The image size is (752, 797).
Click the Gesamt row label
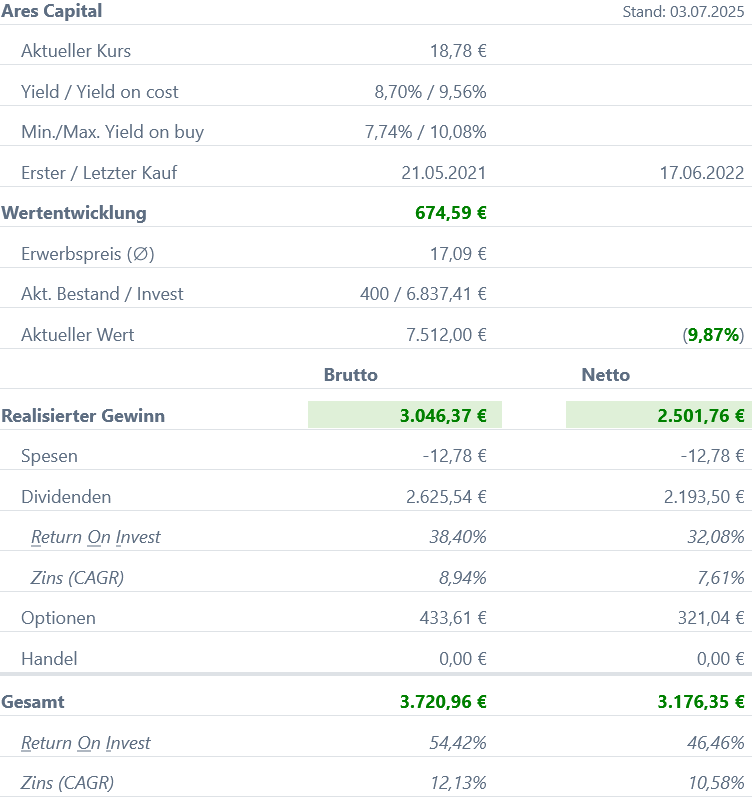(33, 702)
